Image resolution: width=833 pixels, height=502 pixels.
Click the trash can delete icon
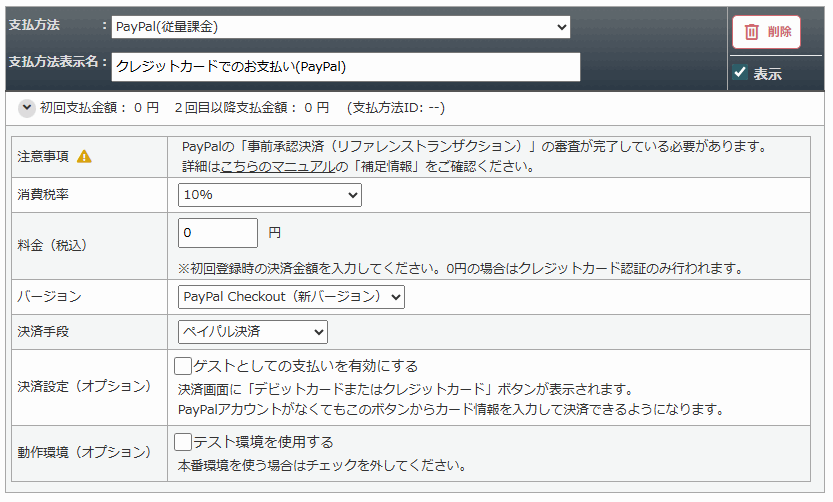click(x=751, y=32)
